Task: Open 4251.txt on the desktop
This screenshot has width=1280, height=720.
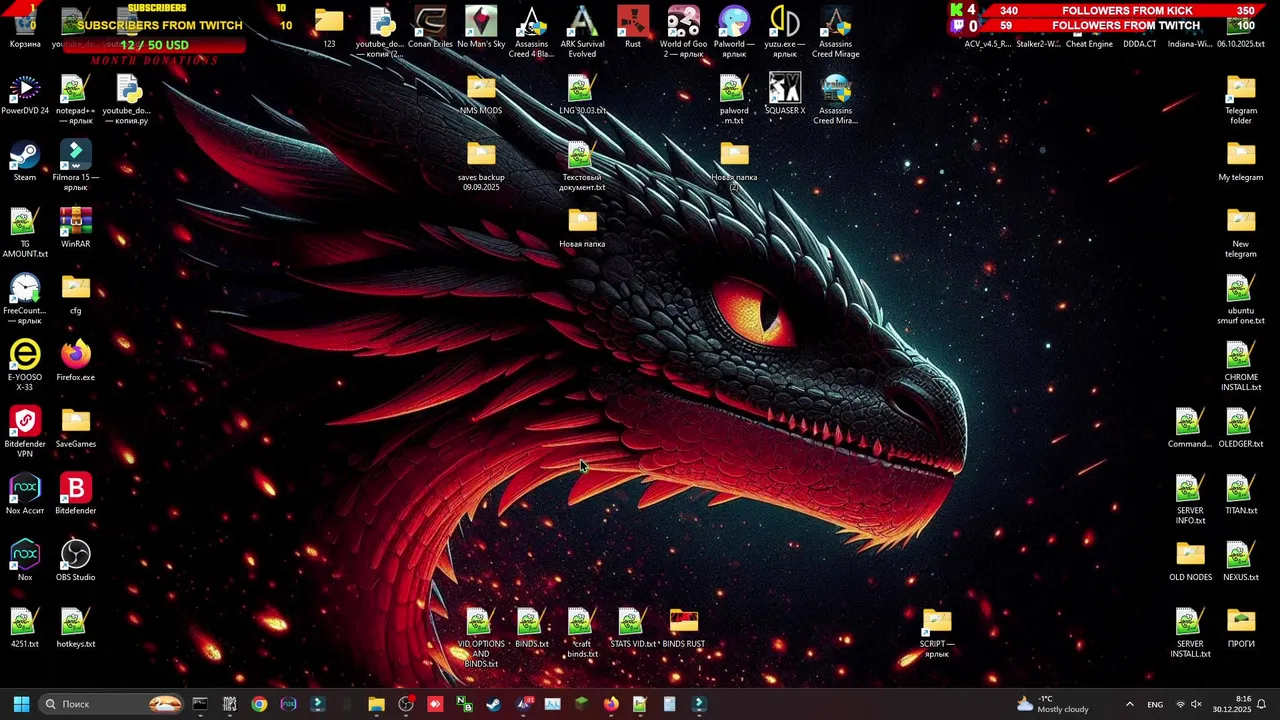Action: coord(25,628)
